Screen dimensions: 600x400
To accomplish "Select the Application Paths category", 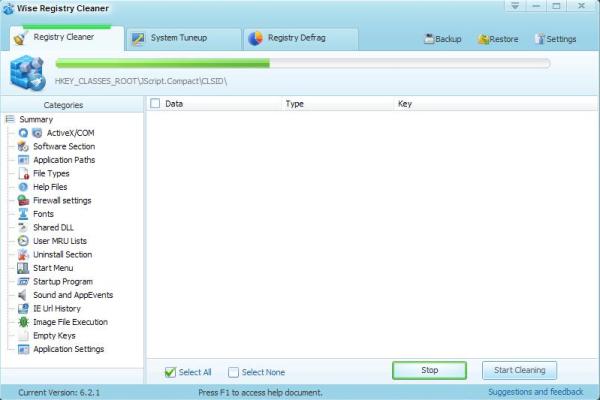I will point(64,160).
